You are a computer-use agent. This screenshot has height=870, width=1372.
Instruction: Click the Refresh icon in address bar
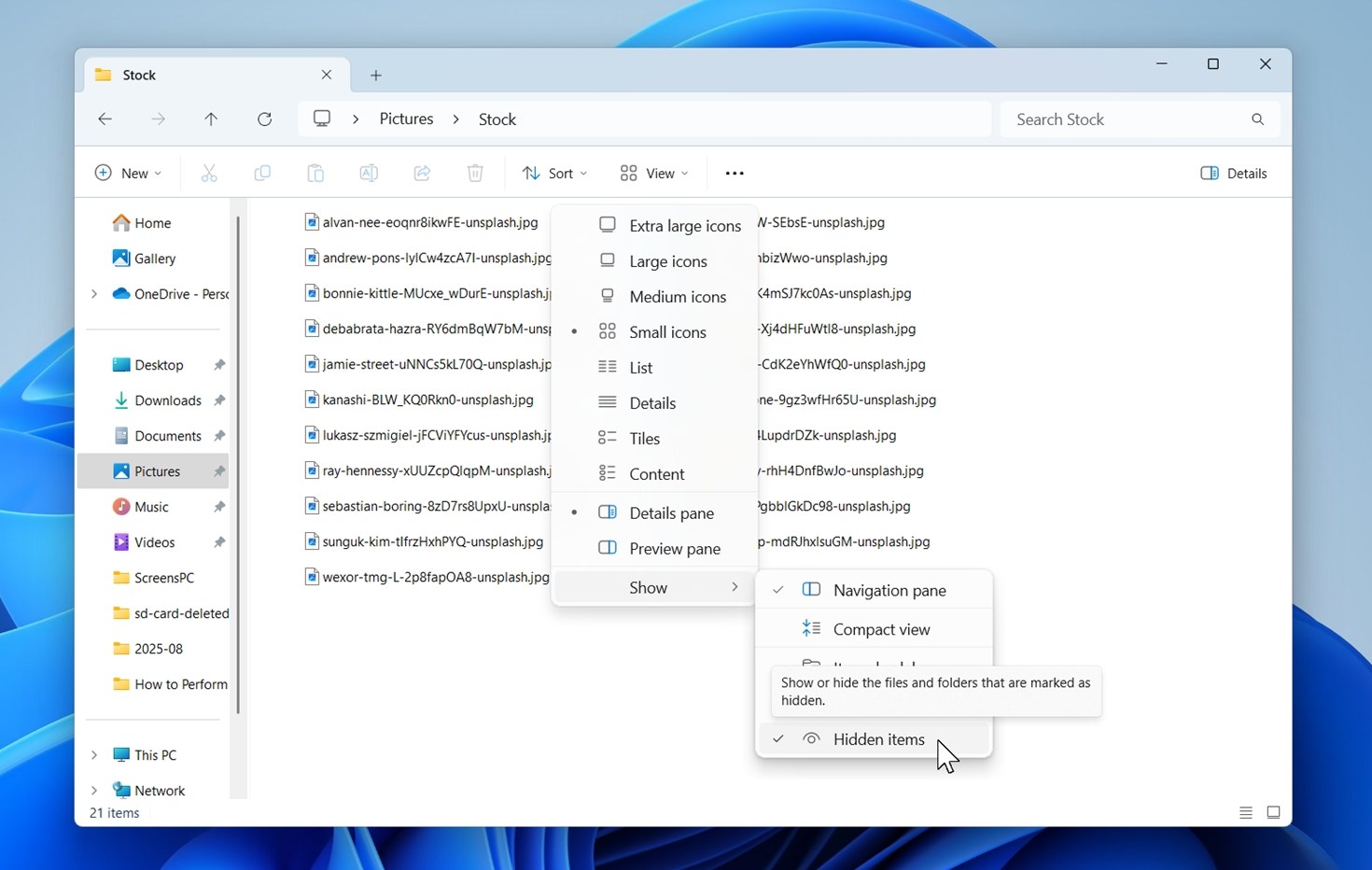pos(265,119)
